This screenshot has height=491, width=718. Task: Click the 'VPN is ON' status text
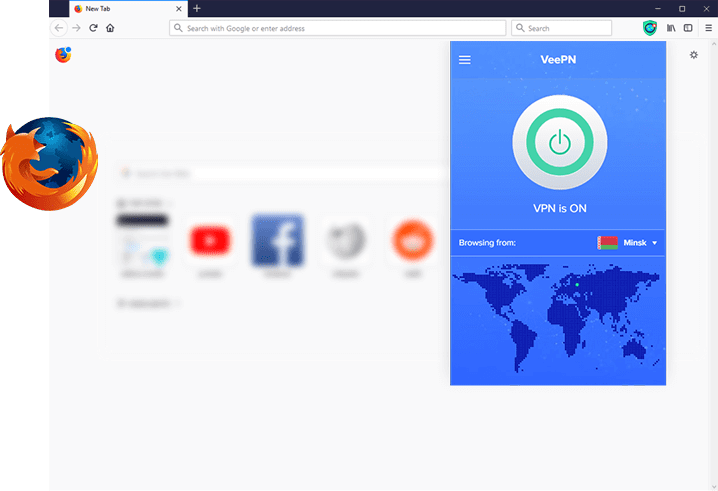click(x=560, y=208)
